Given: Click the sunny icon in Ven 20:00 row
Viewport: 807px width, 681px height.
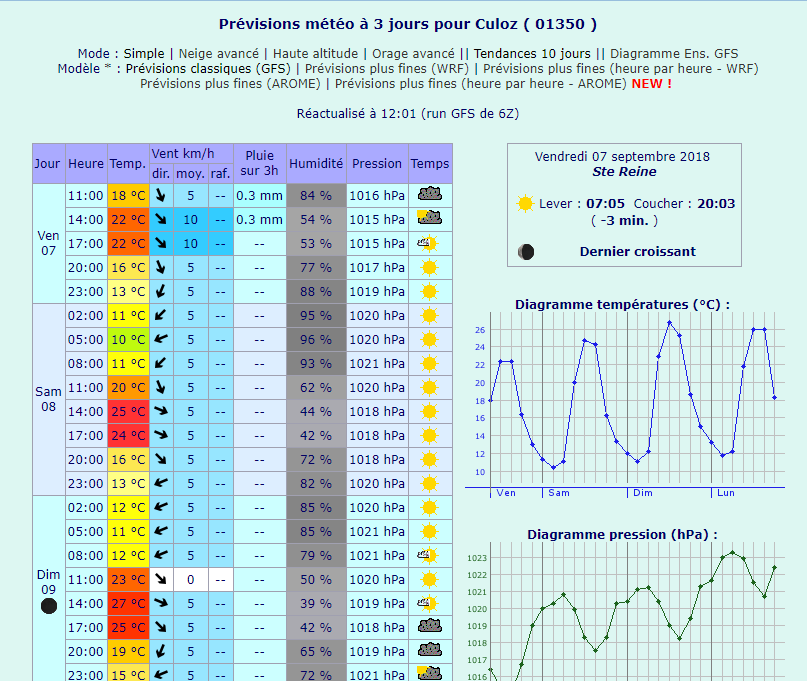Looking at the screenshot, I should pos(429,268).
